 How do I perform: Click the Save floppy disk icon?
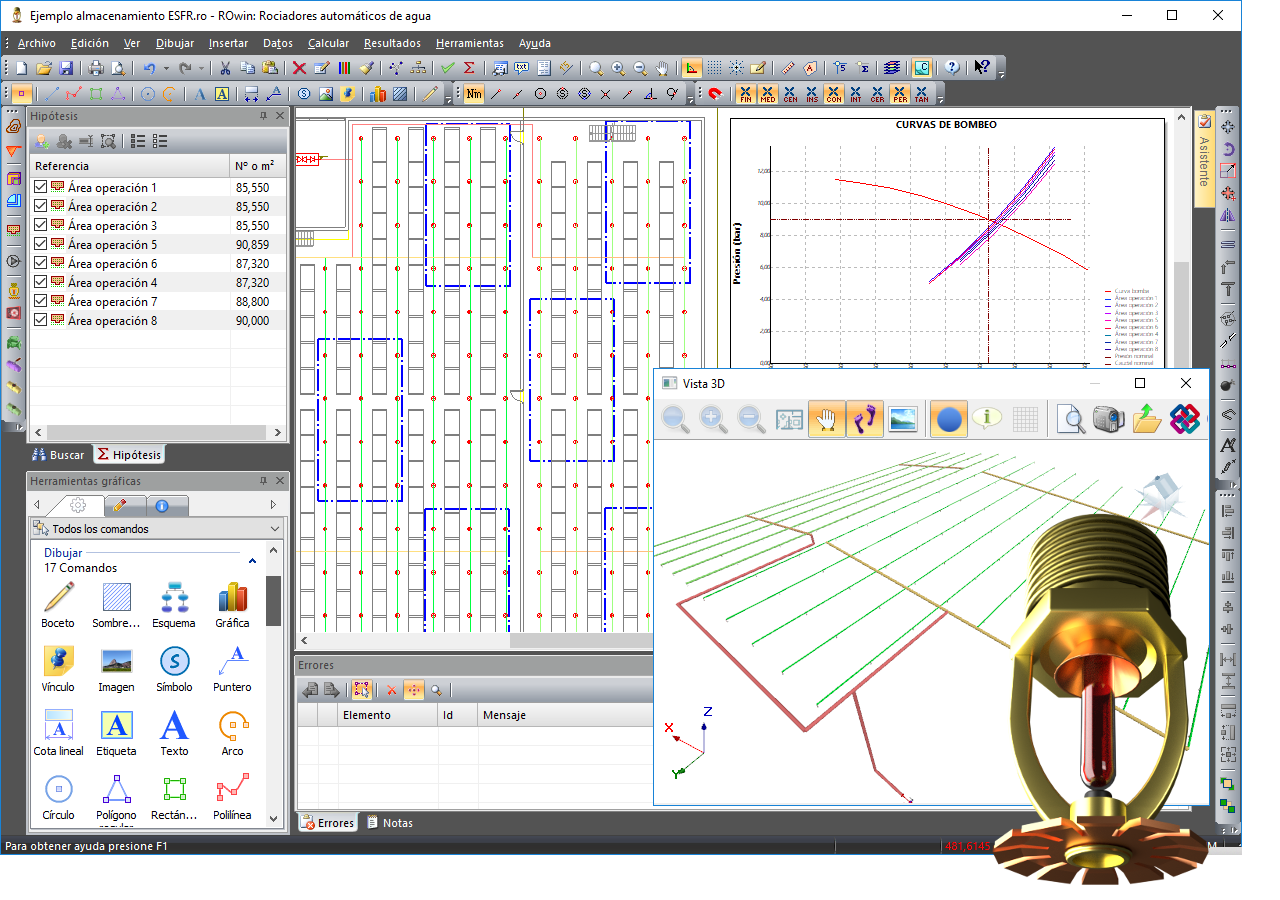tap(66, 68)
